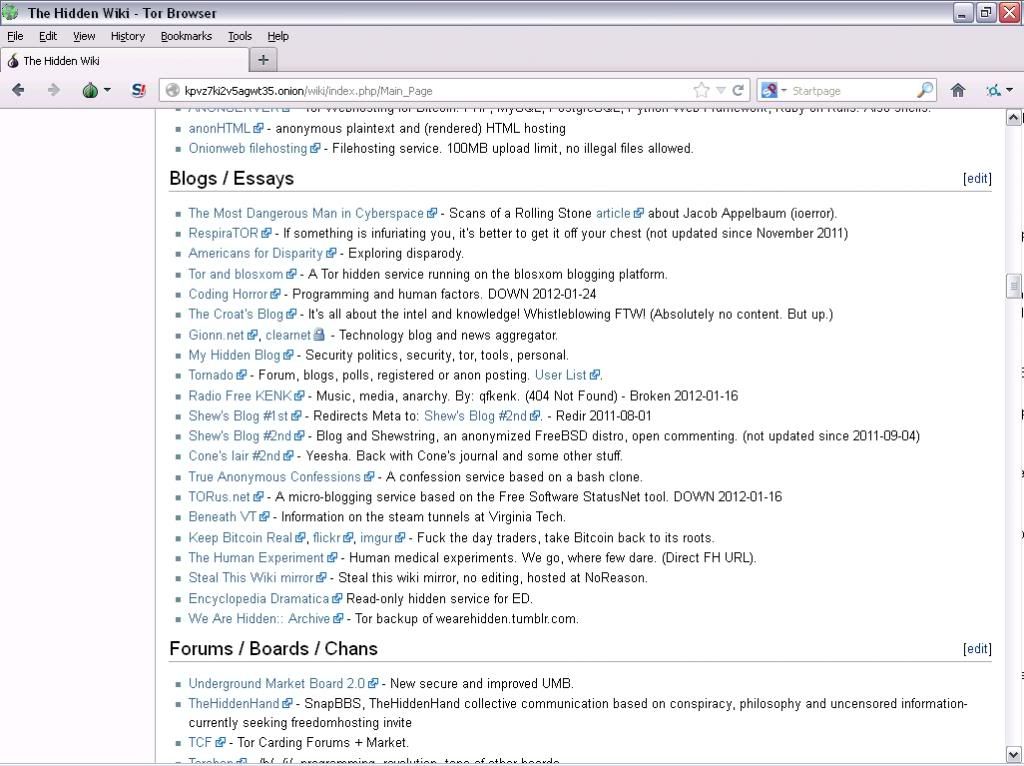Open the RespiraTOR link

223,233
